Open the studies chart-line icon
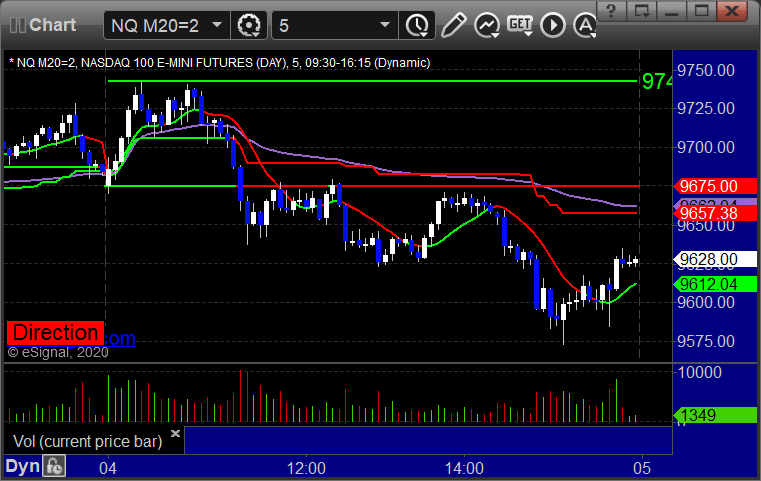 coord(487,25)
